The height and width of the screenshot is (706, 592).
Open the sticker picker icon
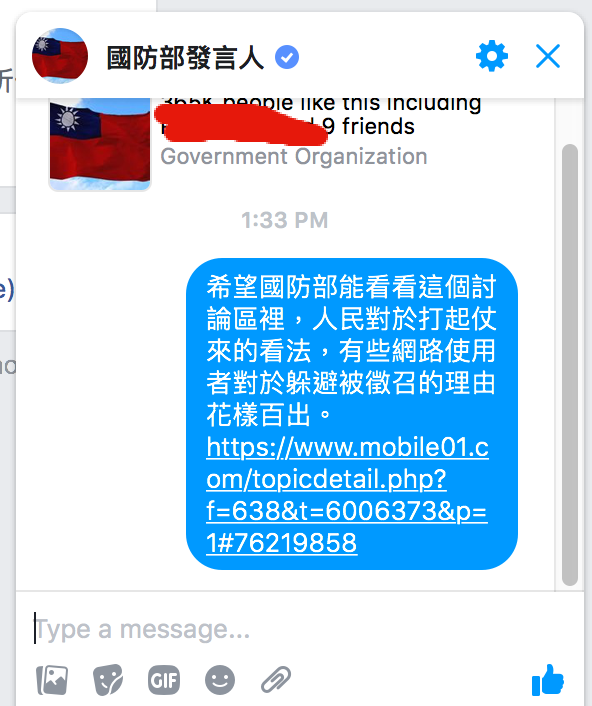pyautogui.click(x=108, y=679)
